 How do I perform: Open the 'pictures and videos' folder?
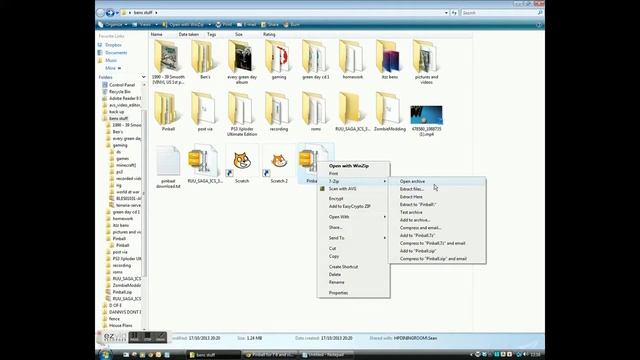(x=426, y=57)
